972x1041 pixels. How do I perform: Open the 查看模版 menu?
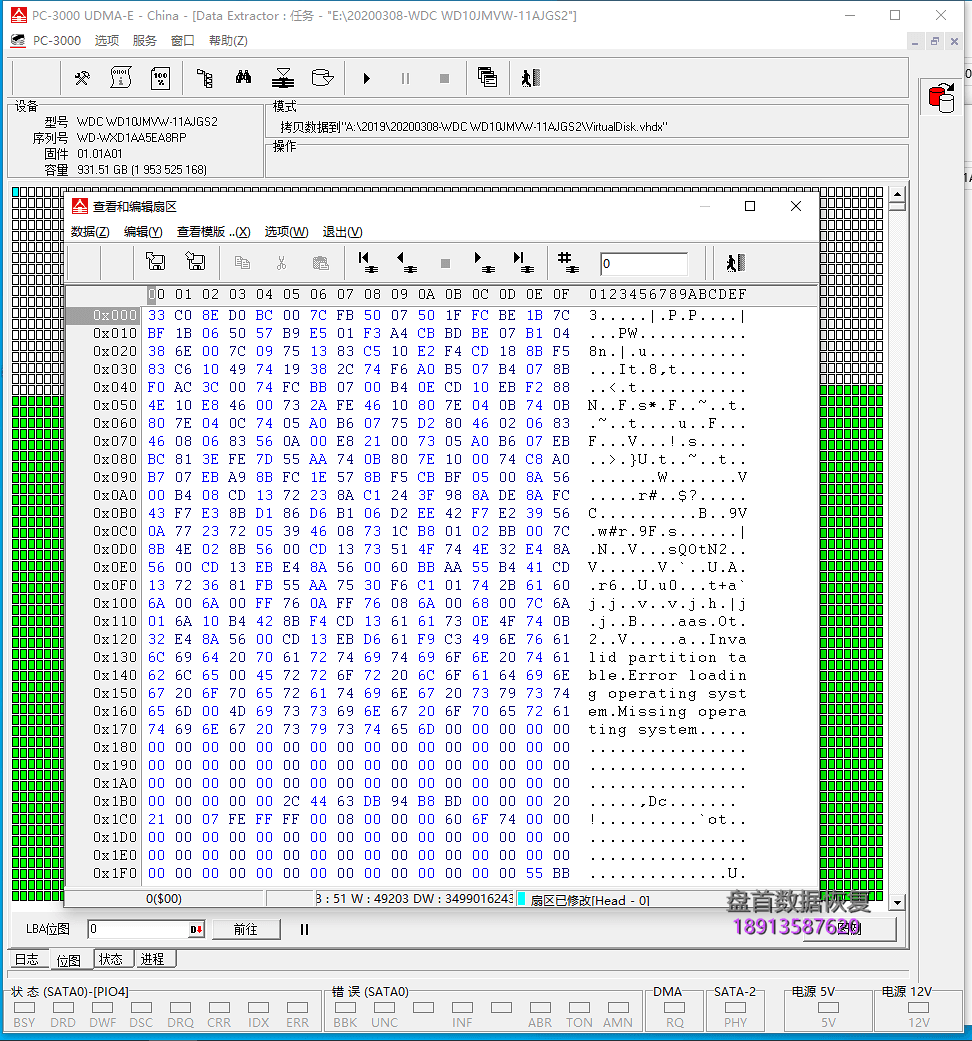214,232
